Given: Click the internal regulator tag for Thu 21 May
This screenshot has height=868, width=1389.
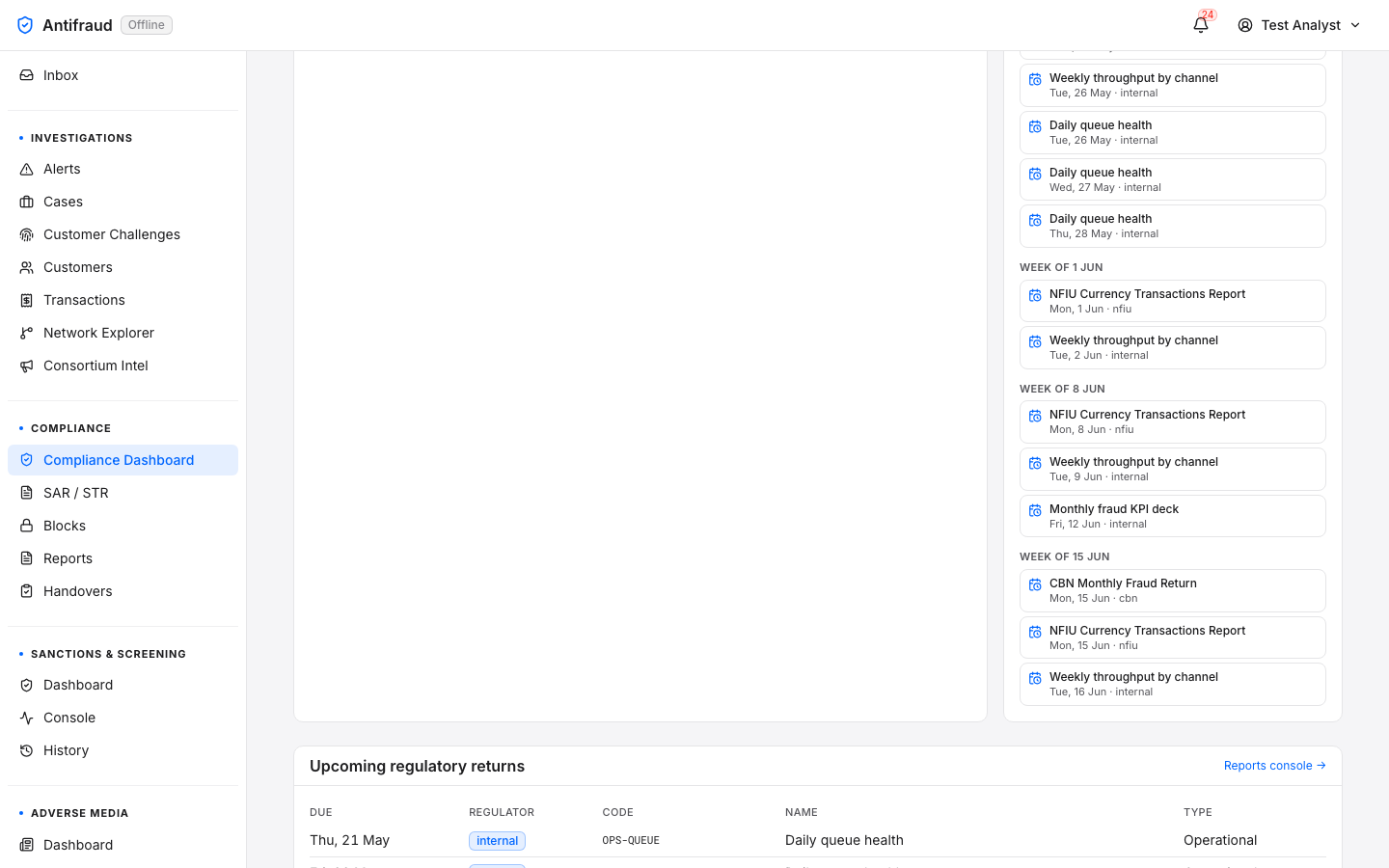Looking at the screenshot, I should tap(497, 841).
